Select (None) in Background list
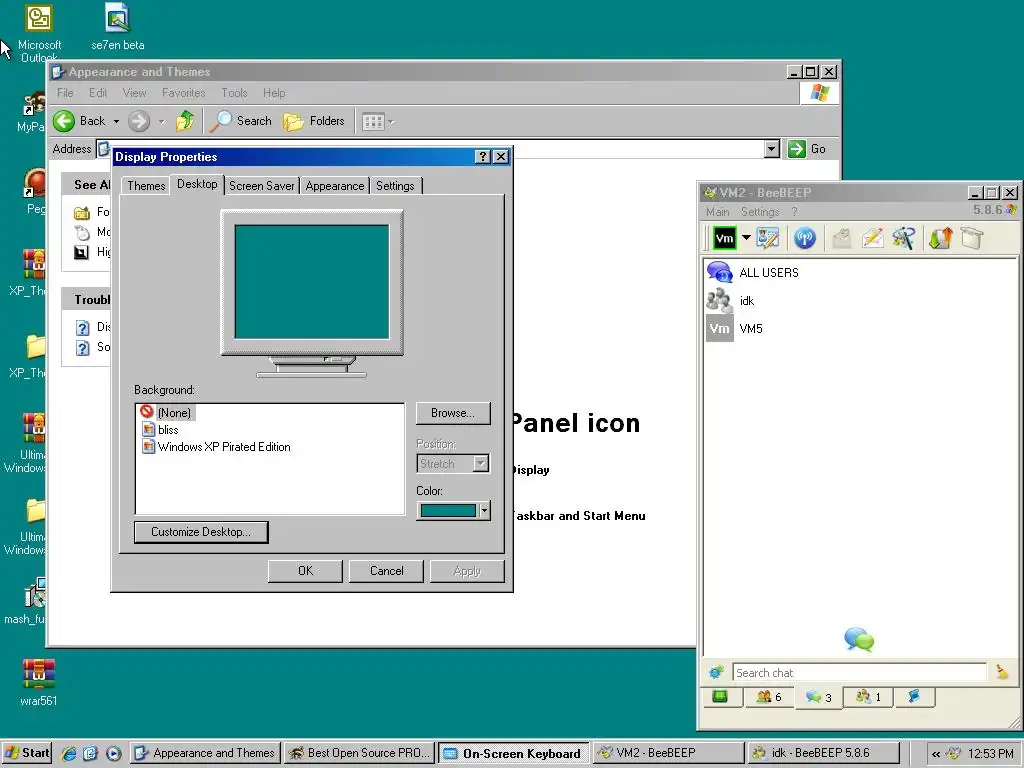 coord(174,413)
